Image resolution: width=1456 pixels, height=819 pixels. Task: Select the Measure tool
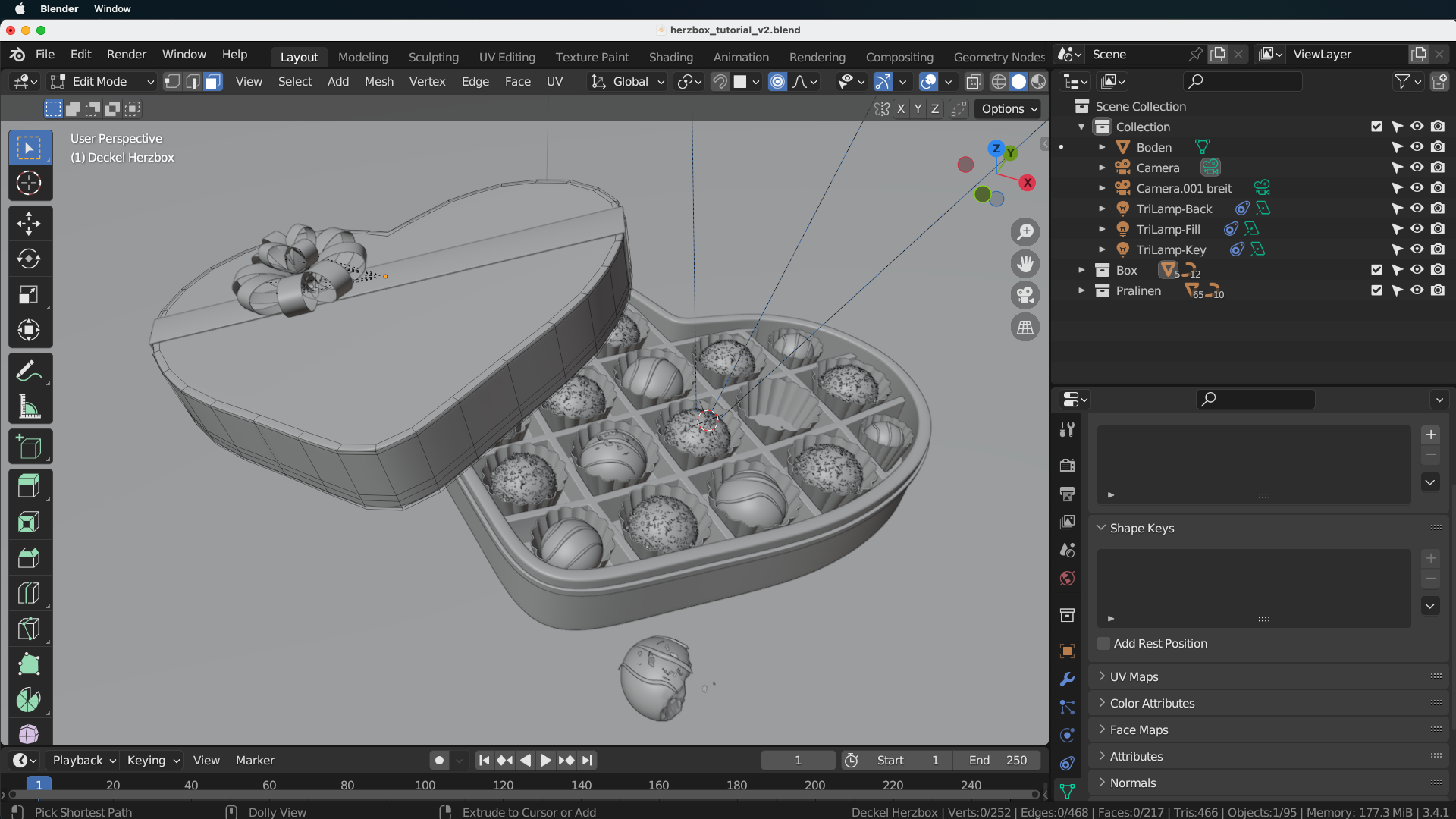(x=30, y=407)
